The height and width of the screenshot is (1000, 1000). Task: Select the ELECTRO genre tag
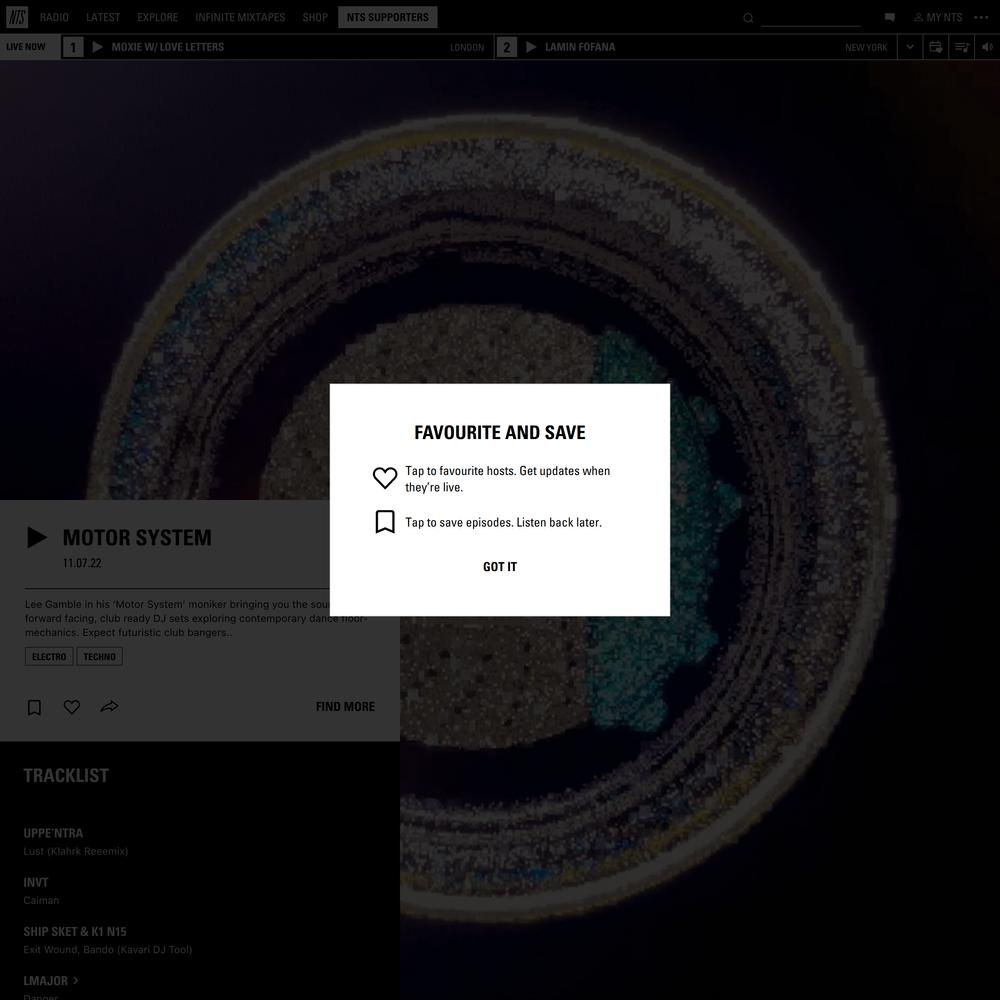point(49,656)
